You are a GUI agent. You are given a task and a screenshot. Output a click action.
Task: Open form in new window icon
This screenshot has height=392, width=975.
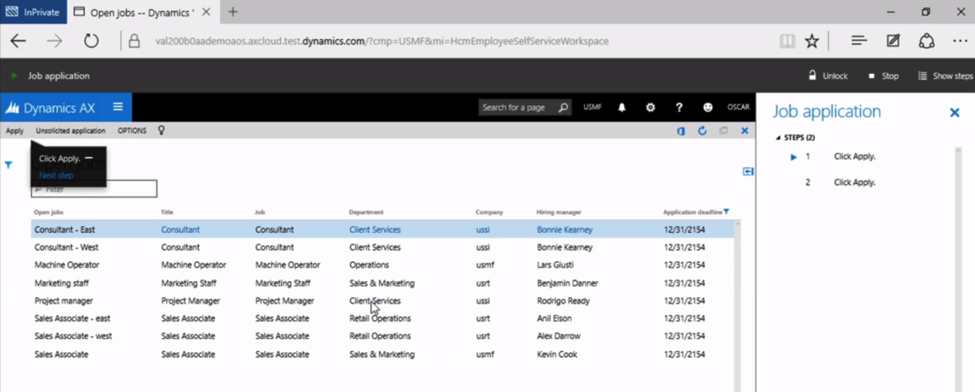pyautogui.click(x=723, y=131)
